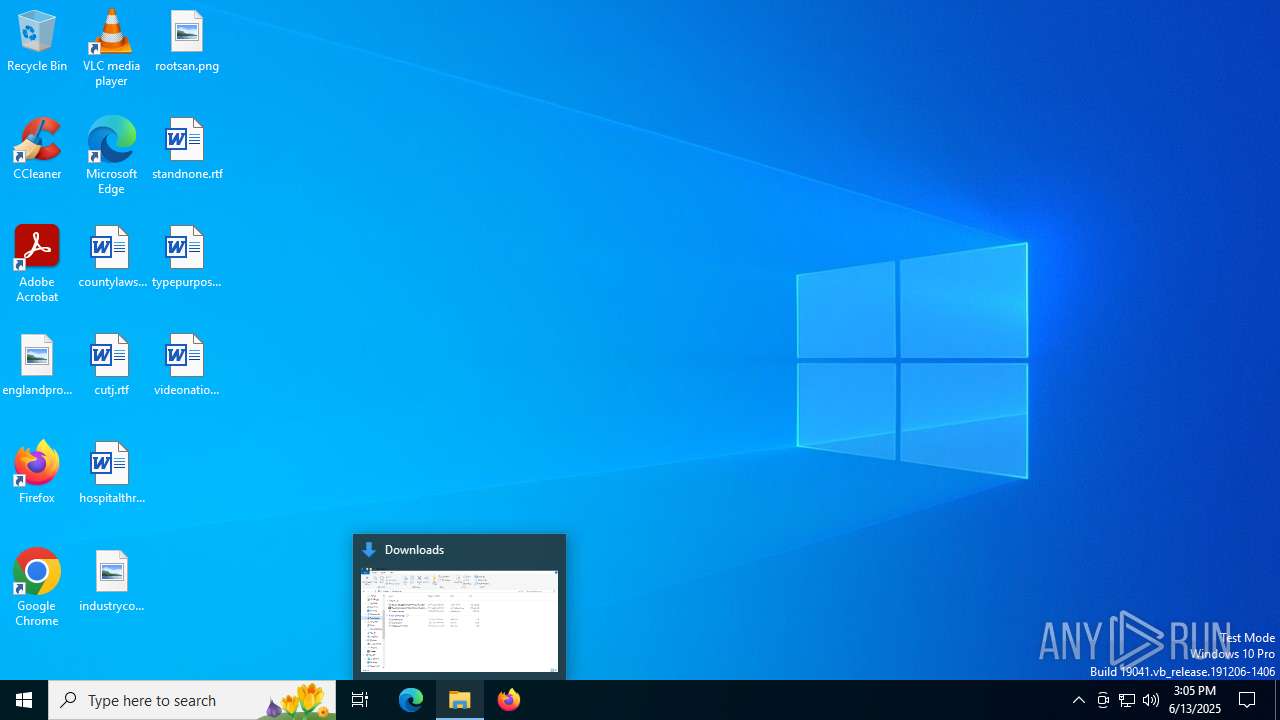Open the Windows Start menu
The width and height of the screenshot is (1280, 720).
tap(24, 700)
